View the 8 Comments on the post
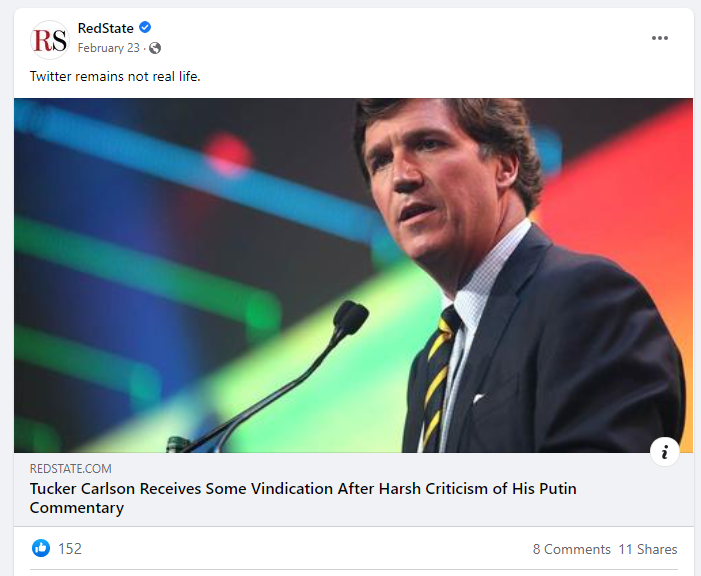Viewport: 701px width, 576px height. click(x=571, y=549)
